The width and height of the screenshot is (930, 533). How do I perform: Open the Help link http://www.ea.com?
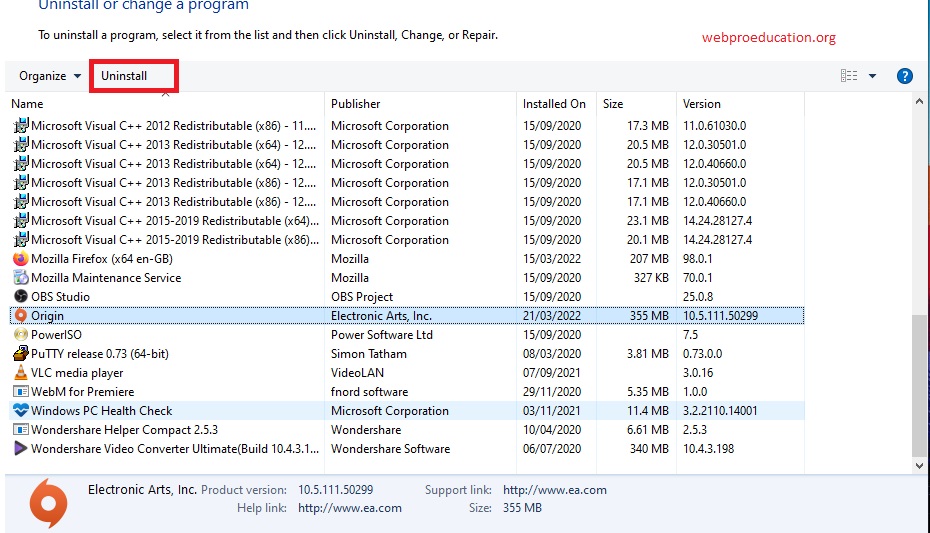click(x=349, y=508)
